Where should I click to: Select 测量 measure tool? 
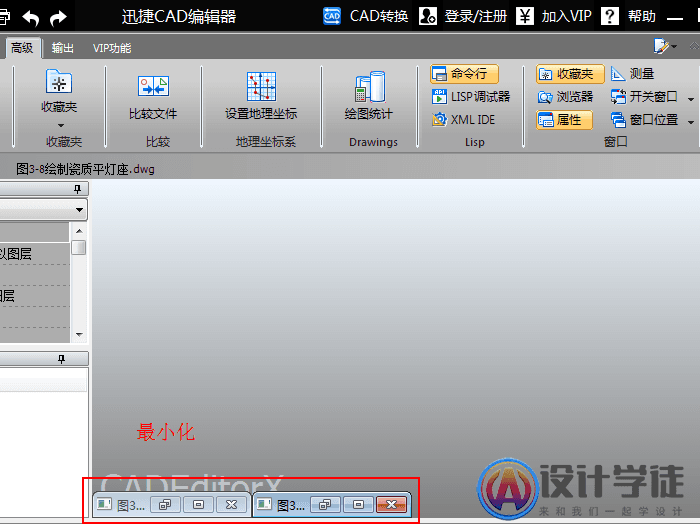[633, 74]
